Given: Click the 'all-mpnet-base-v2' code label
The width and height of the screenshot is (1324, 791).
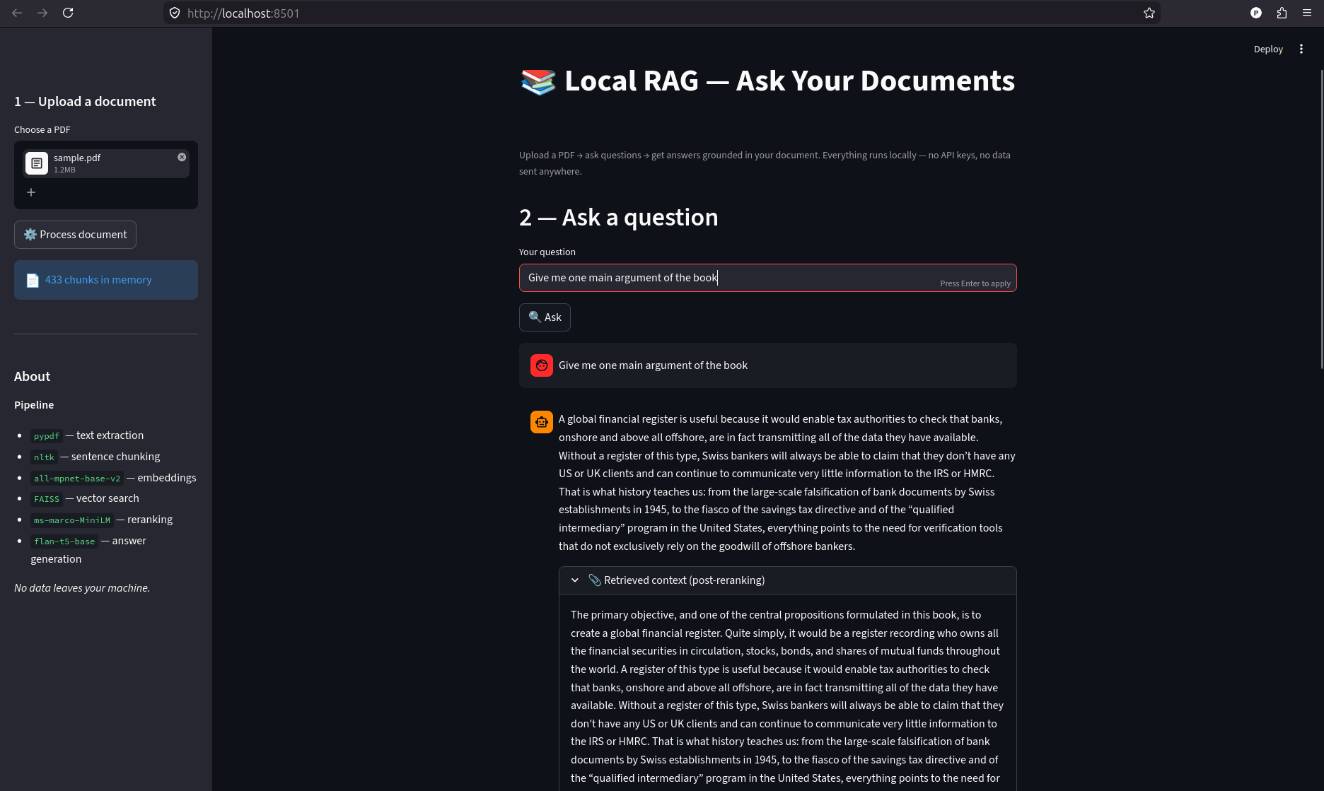Looking at the screenshot, I should 77,478.
